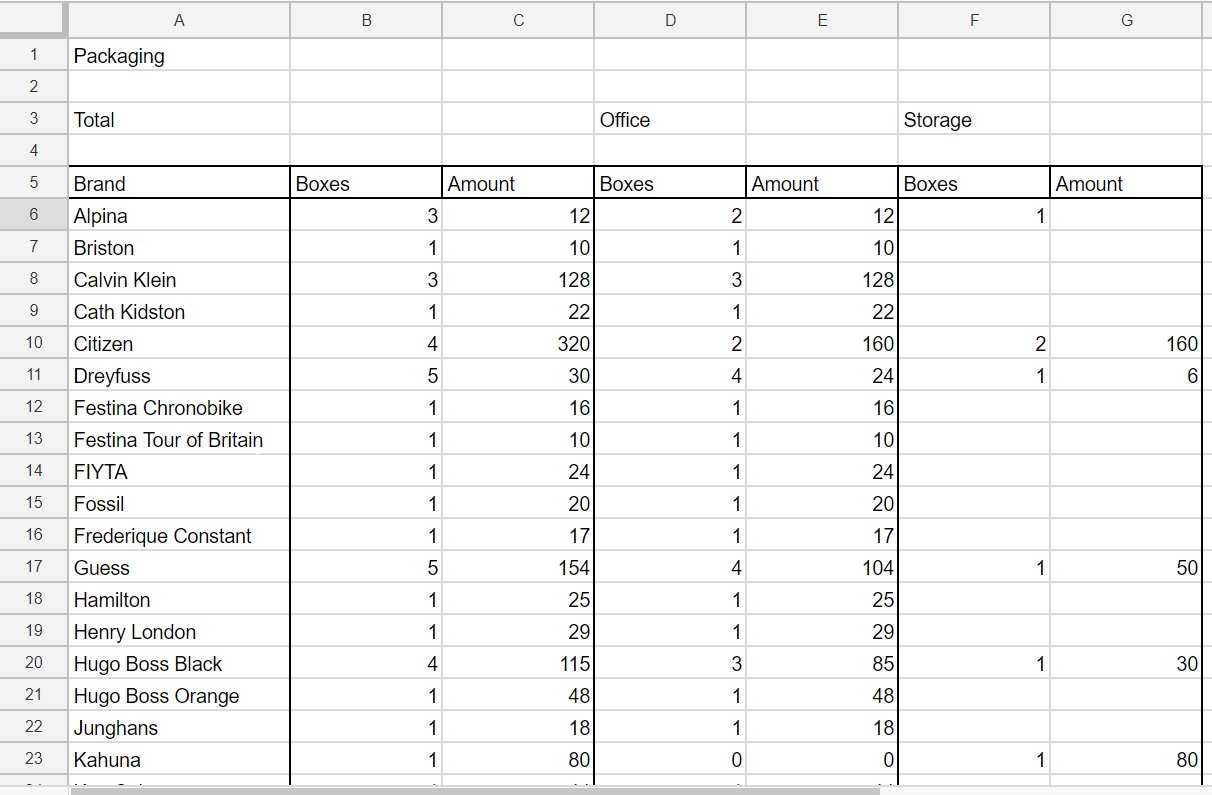This screenshot has width=1212, height=795.
Task: Select the column F header
Action: point(974,20)
